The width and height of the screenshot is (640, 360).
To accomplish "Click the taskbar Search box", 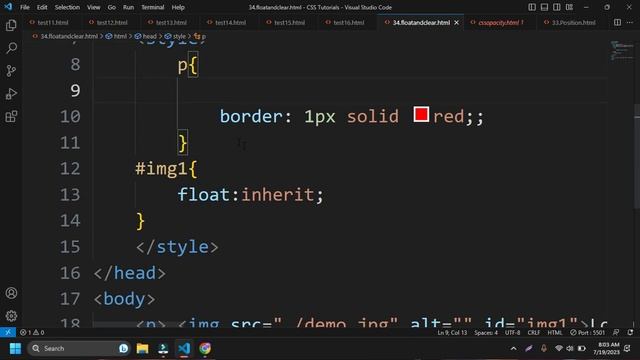I will pyautogui.click(x=79, y=349).
